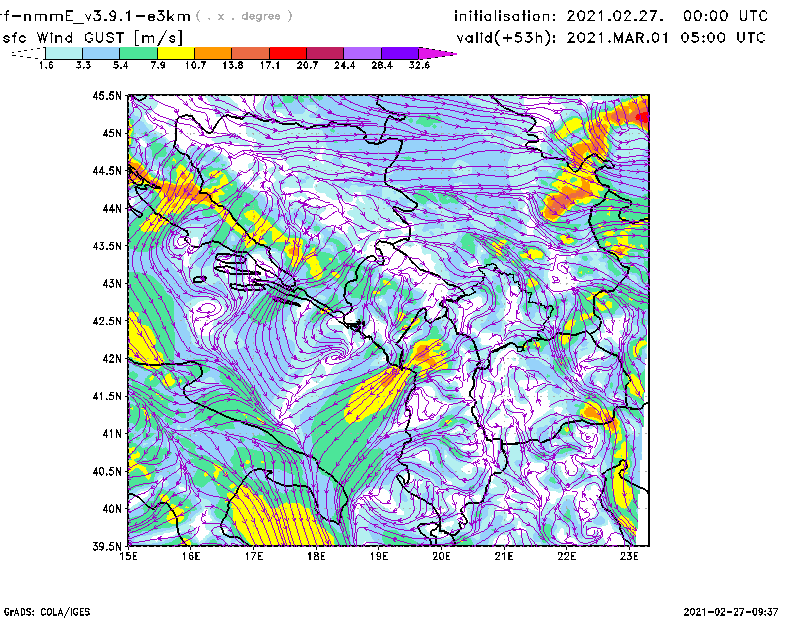Viewport: 800px width, 618px height.
Task: Click the legend value "32.6"
Action: click(419, 65)
